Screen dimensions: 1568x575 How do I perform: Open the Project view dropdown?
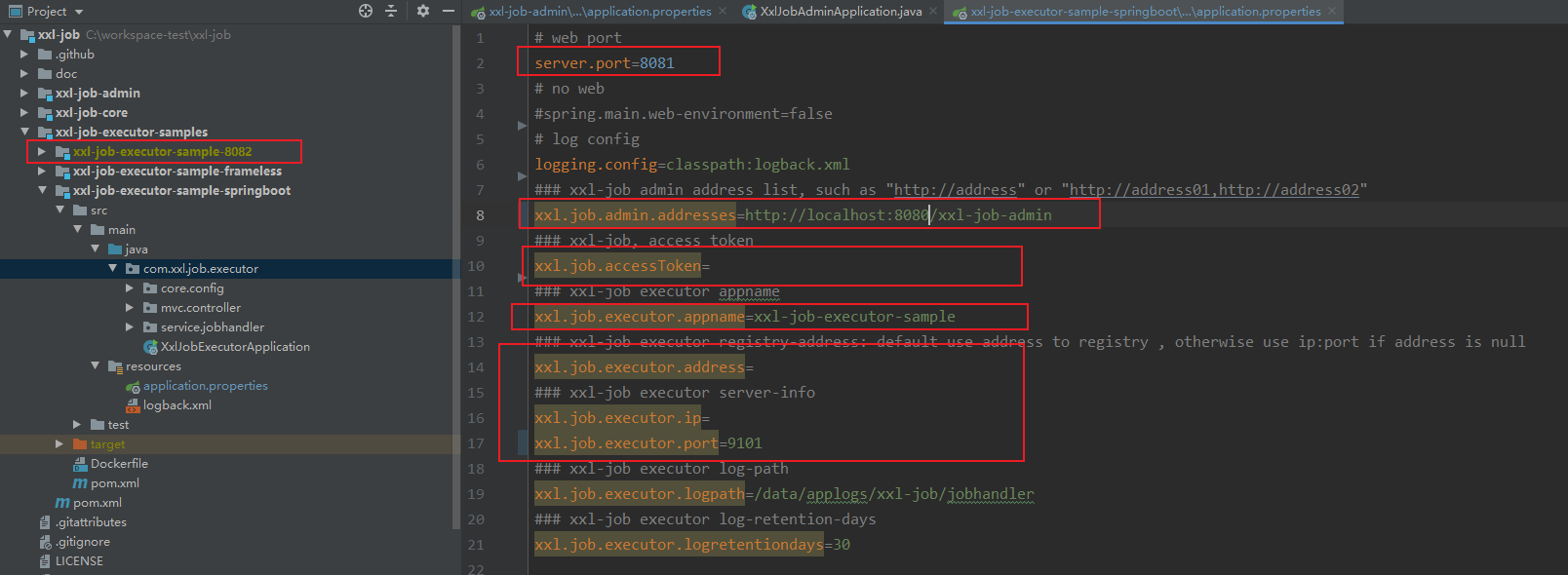(78, 12)
